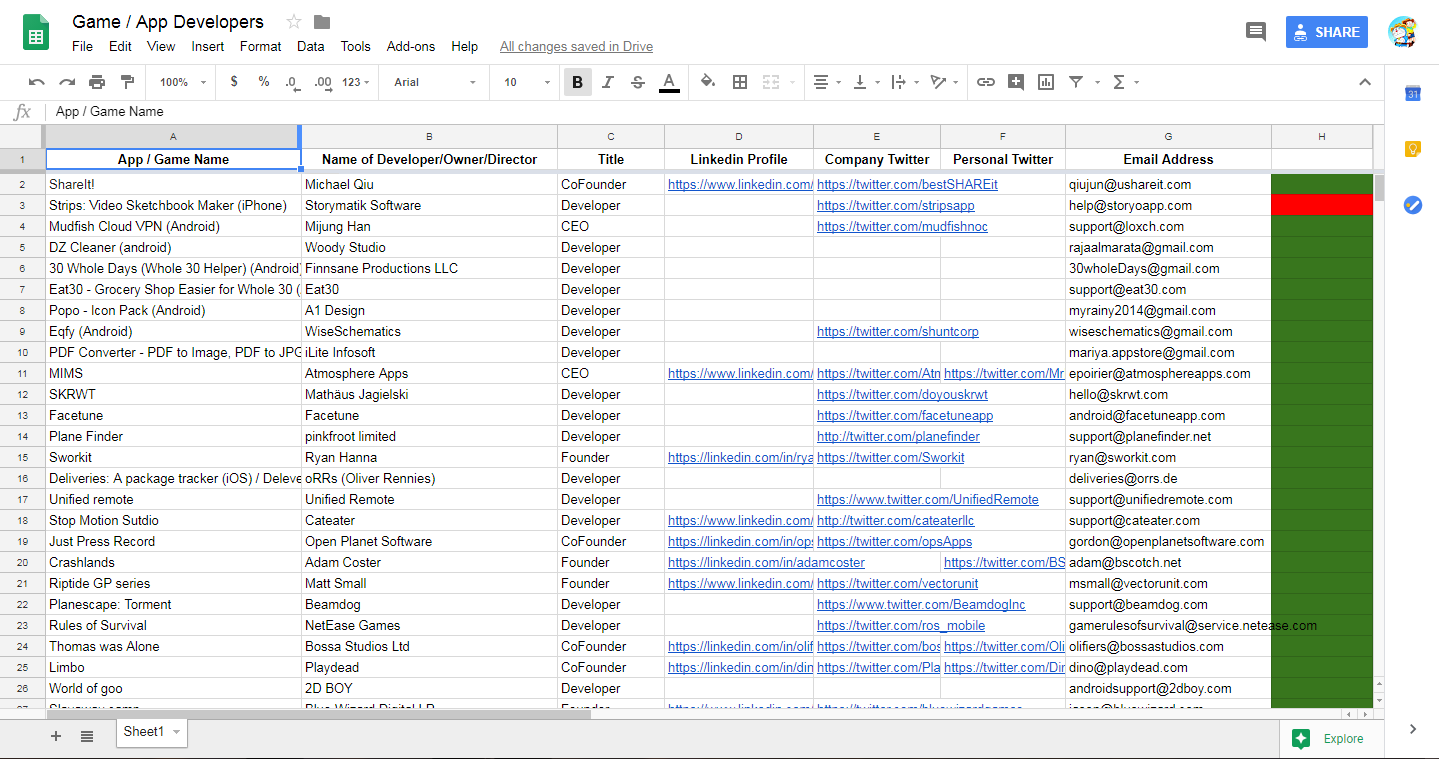Select the Paint format tool
1439x759 pixels.
127,82
